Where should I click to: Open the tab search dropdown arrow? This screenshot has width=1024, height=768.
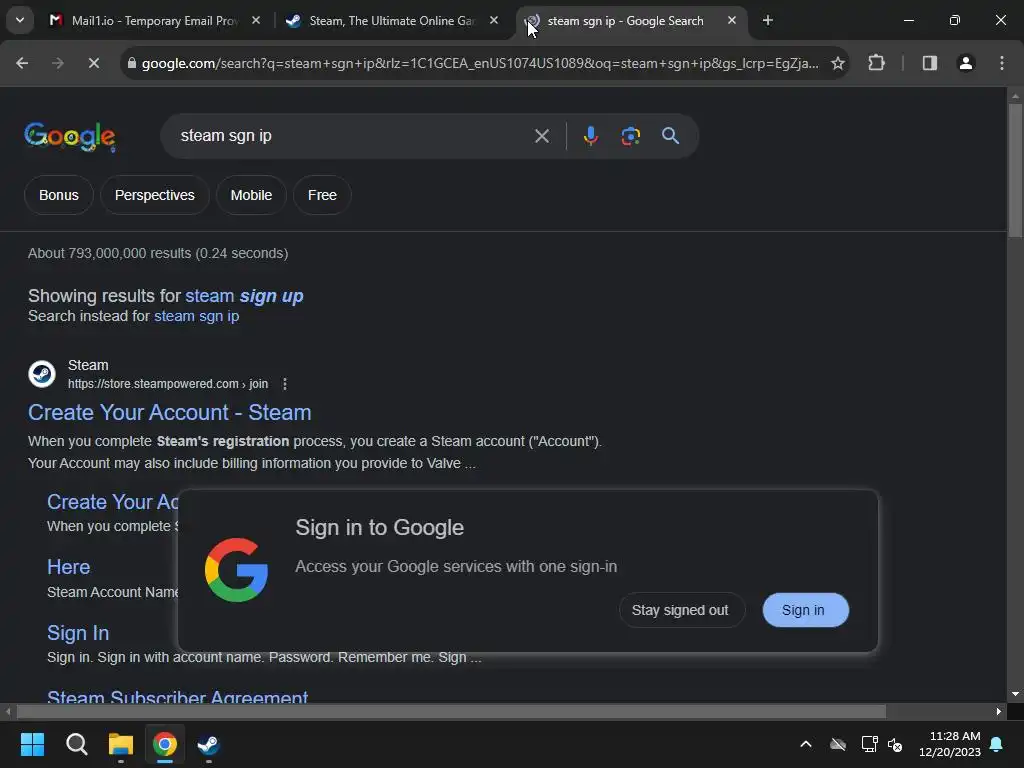[20, 20]
